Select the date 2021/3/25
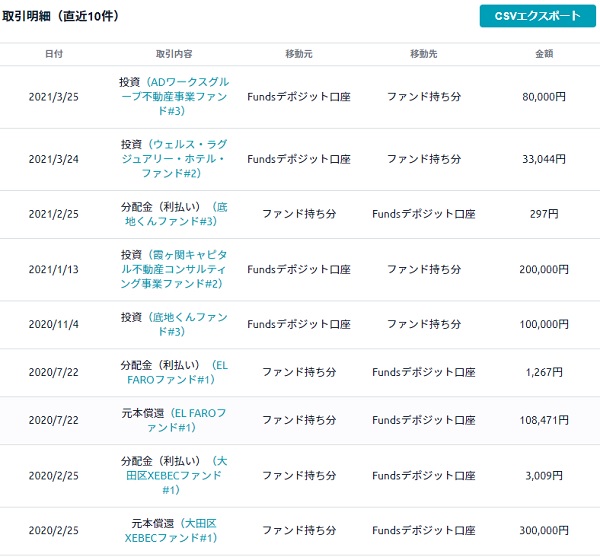Screen dimensions: 600x557 click(54, 97)
